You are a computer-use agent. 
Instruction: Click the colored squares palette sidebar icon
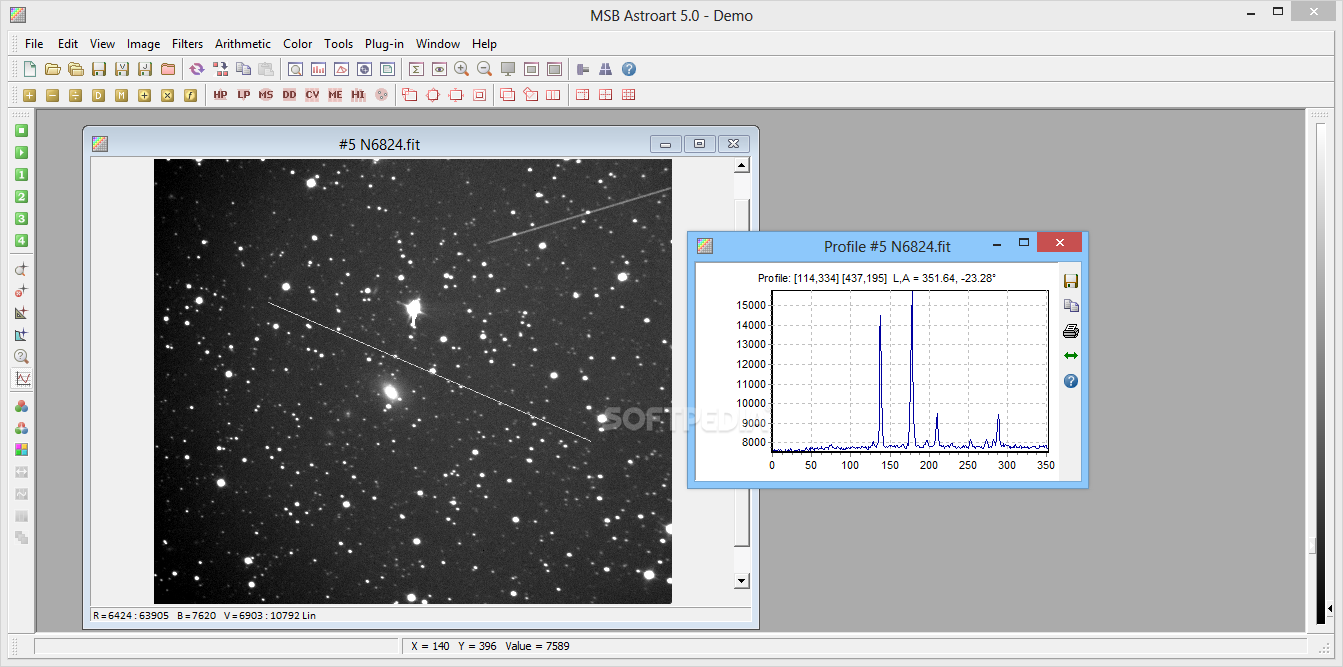coord(21,450)
